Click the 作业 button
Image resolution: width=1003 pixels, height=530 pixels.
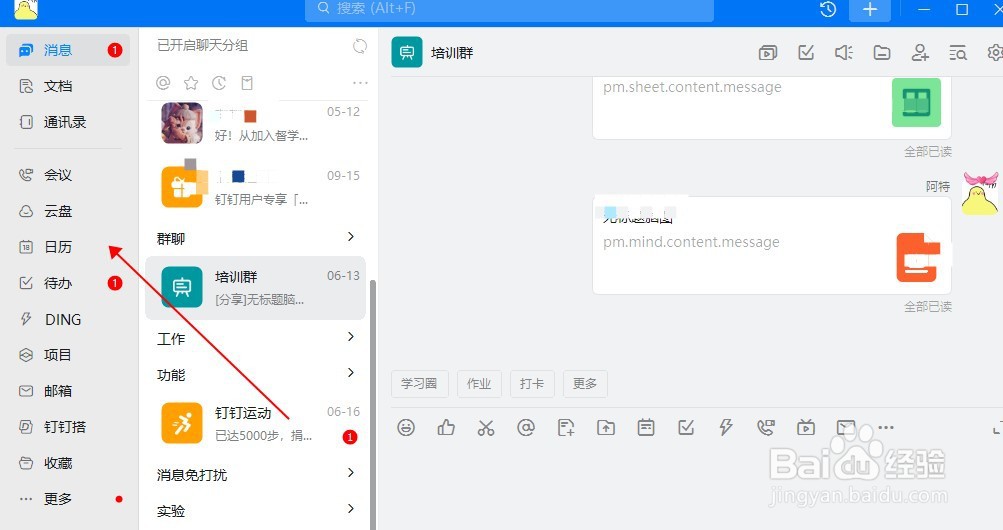[479, 384]
